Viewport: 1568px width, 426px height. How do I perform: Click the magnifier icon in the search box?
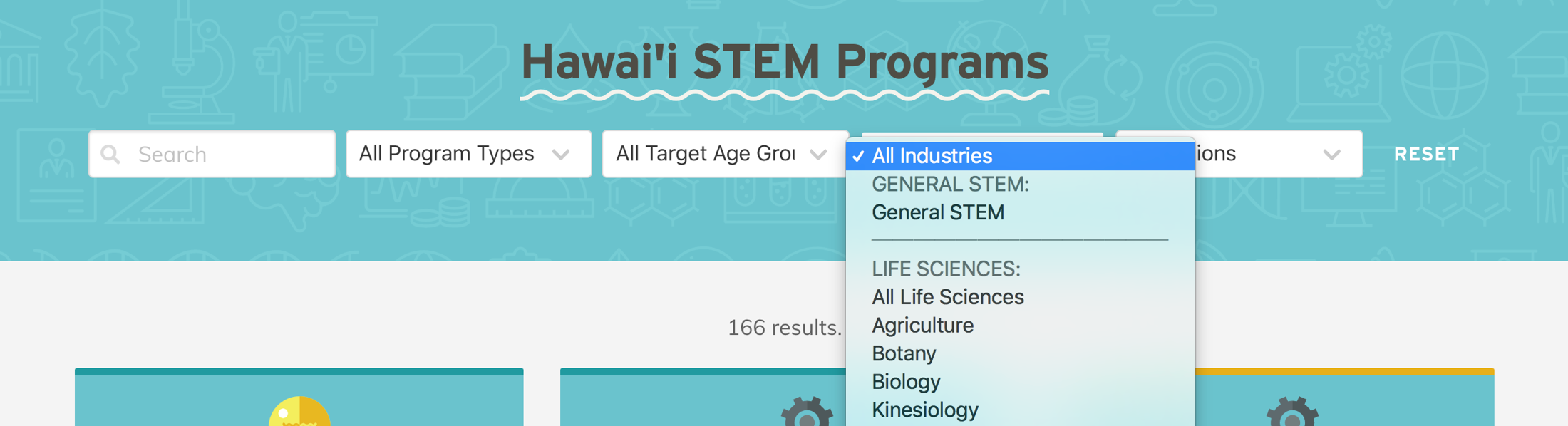110,154
